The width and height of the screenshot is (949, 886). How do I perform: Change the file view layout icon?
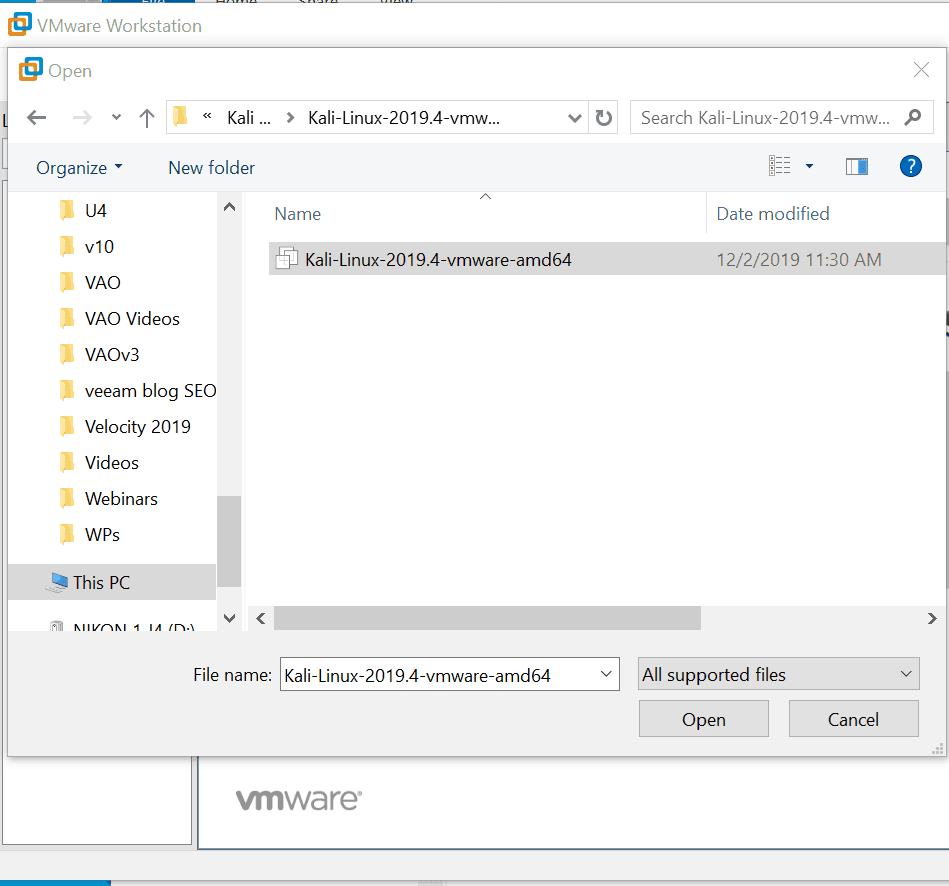780,166
